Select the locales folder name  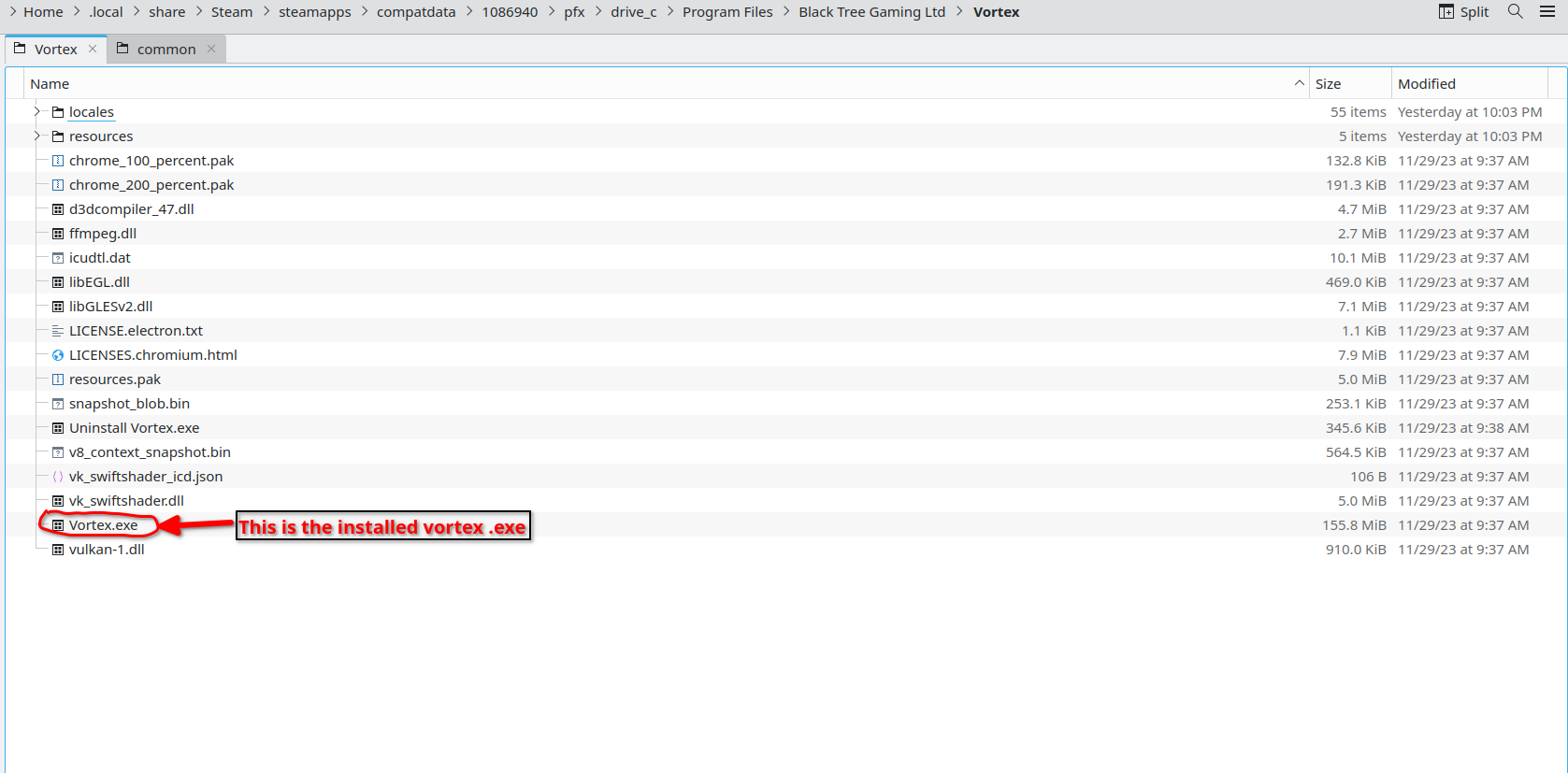click(92, 112)
